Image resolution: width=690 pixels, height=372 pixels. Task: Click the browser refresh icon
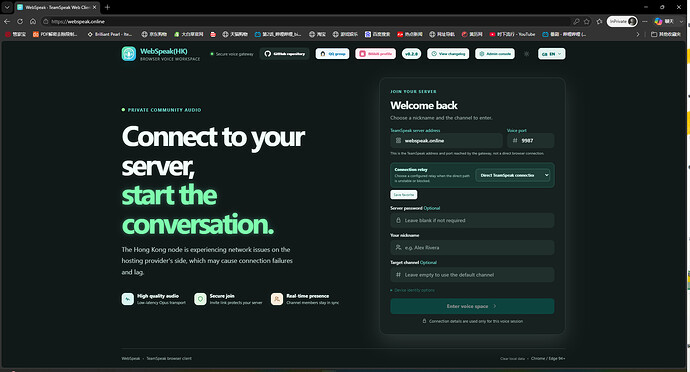pos(20,21)
